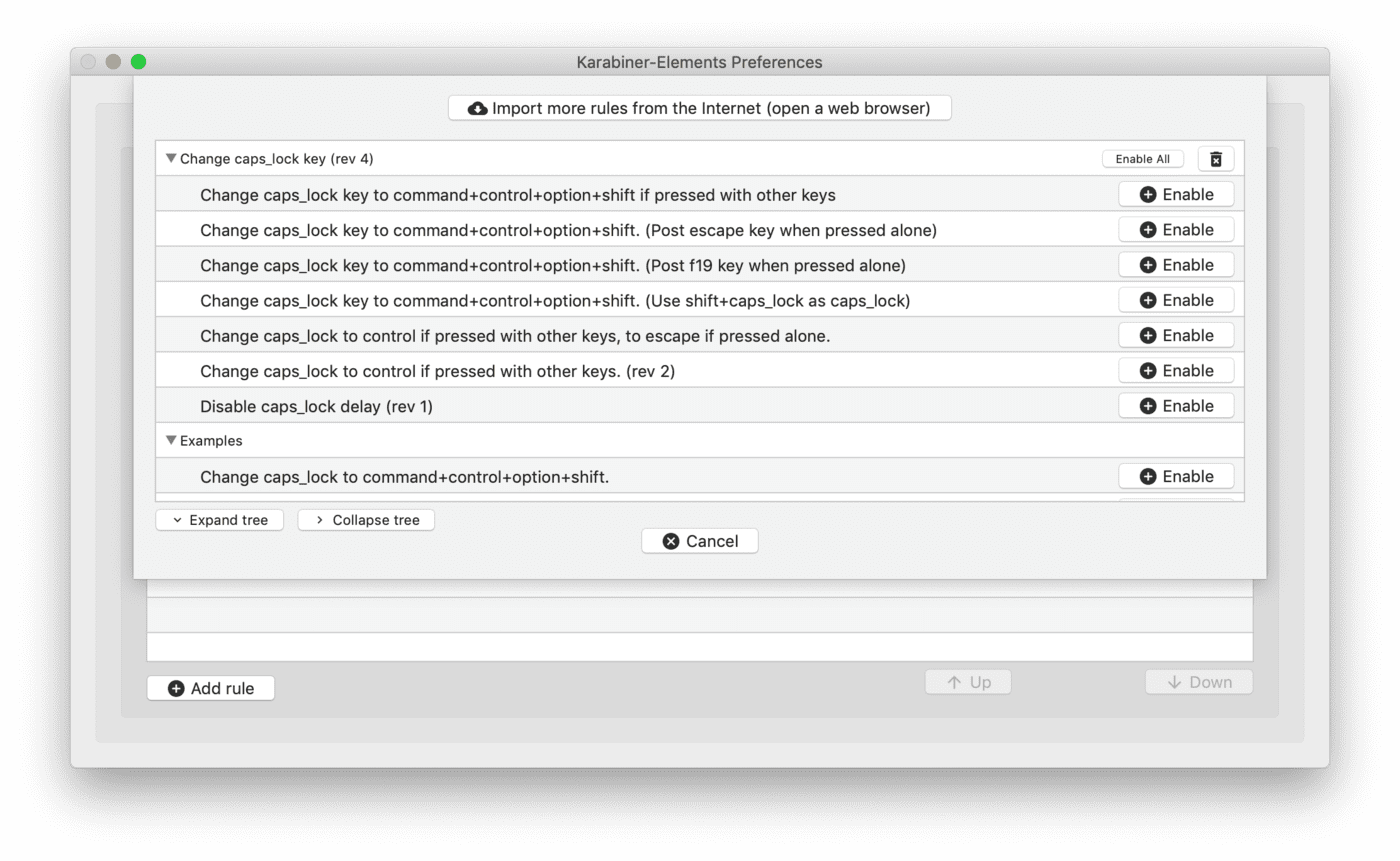1400x861 pixels.
Task: Enable 'caps_lock to control if pressed with other keys (rev 2)'
Action: click(1176, 371)
